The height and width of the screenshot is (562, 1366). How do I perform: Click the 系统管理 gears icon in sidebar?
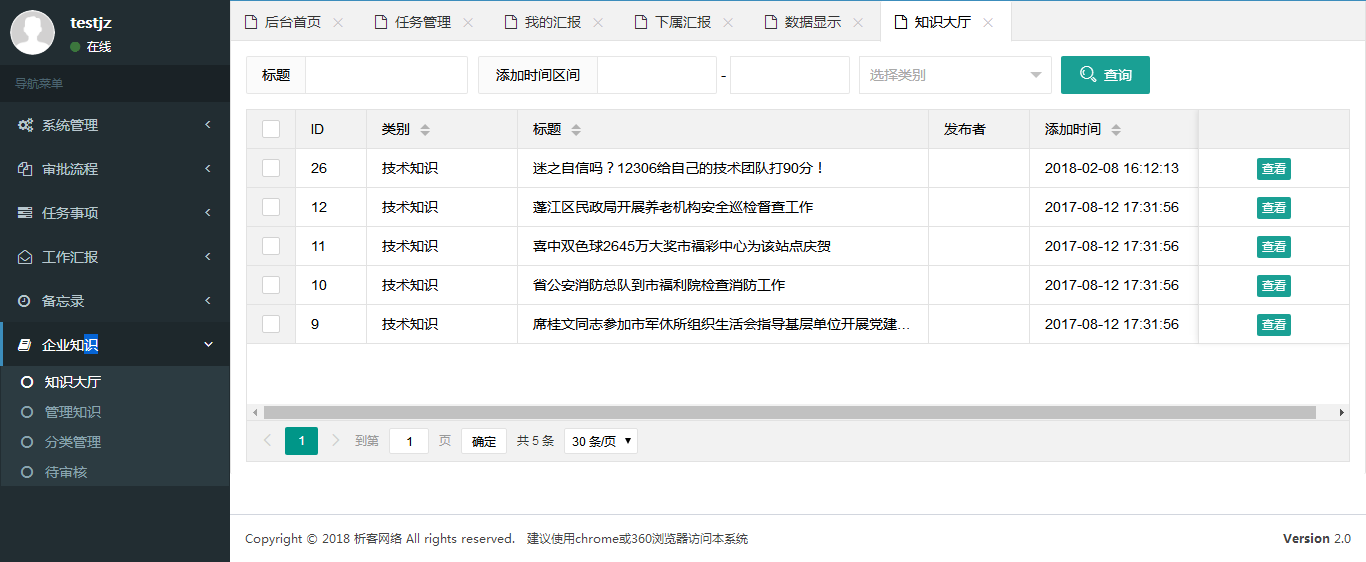pyautogui.click(x=25, y=125)
